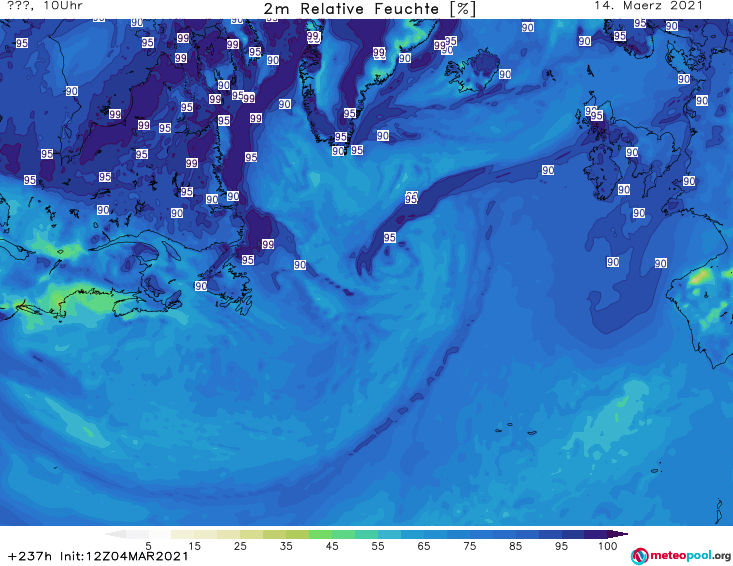Click the colorbar value "85"

click(x=516, y=546)
